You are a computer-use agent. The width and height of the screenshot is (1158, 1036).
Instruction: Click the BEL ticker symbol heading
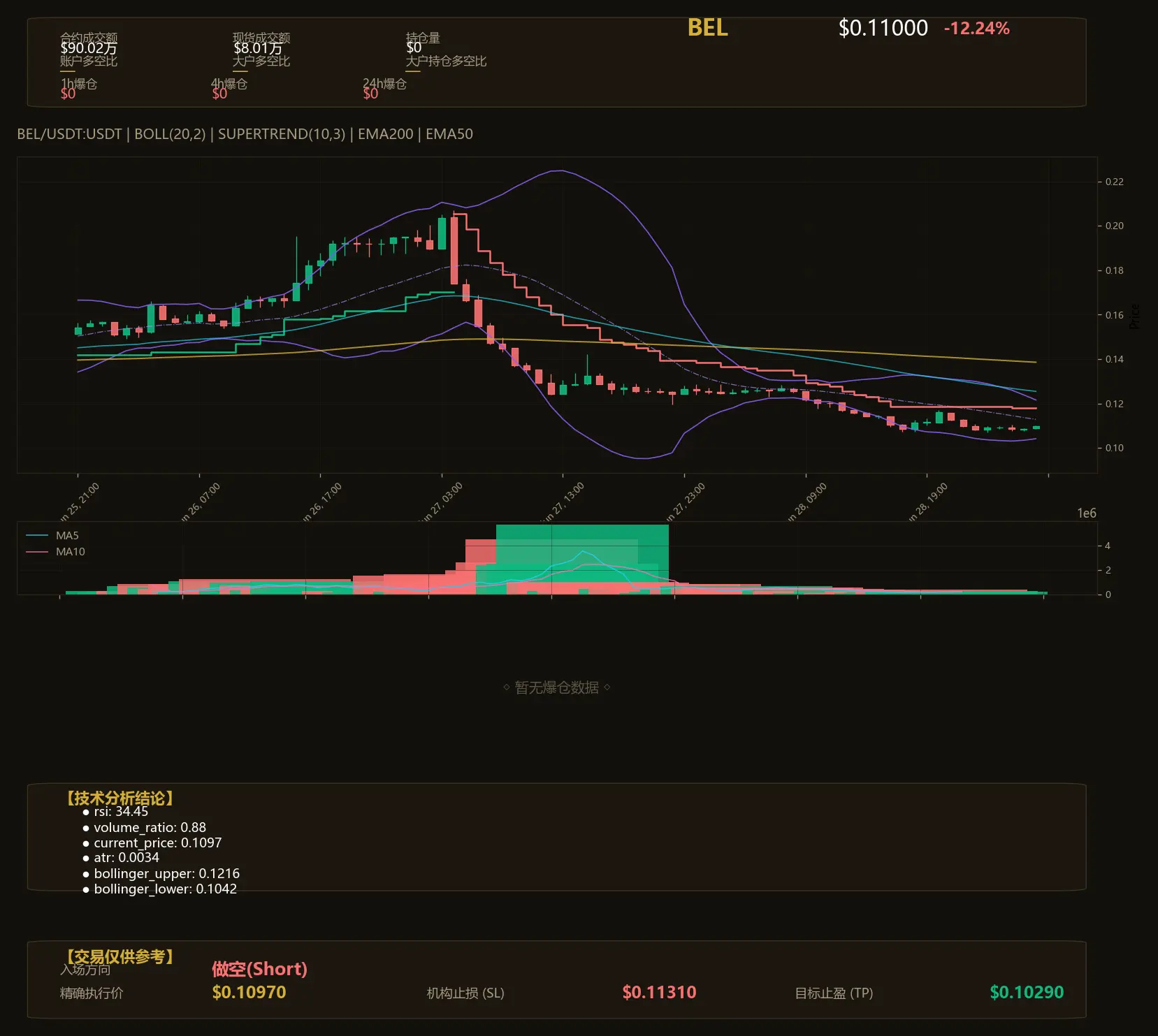click(x=707, y=28)
